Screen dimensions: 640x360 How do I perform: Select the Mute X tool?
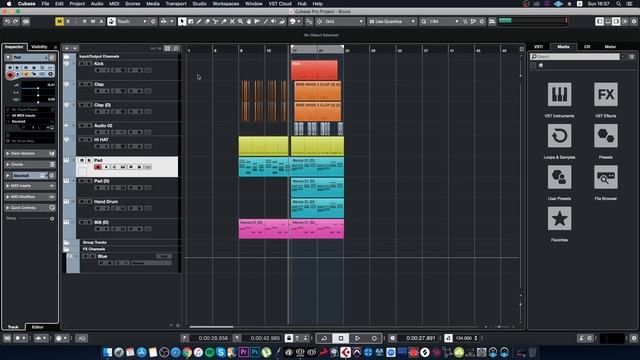coord(232,21)
